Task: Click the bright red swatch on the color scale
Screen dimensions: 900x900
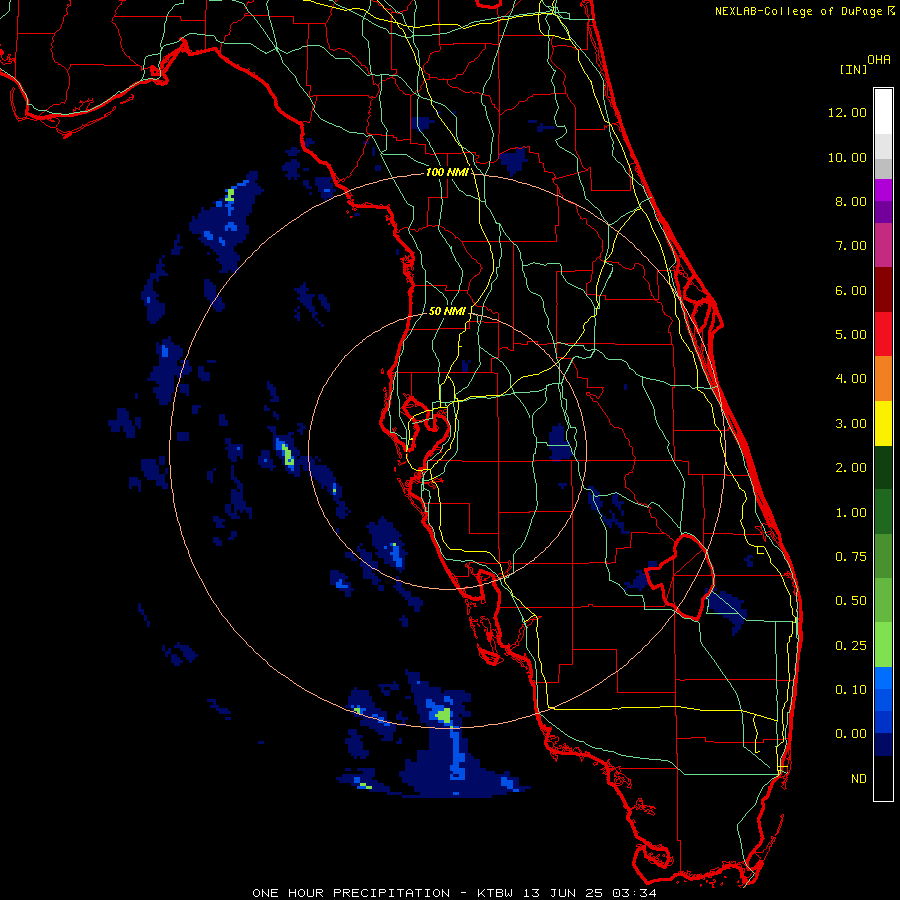Action: pyautogui.click(x=883, y=334)
